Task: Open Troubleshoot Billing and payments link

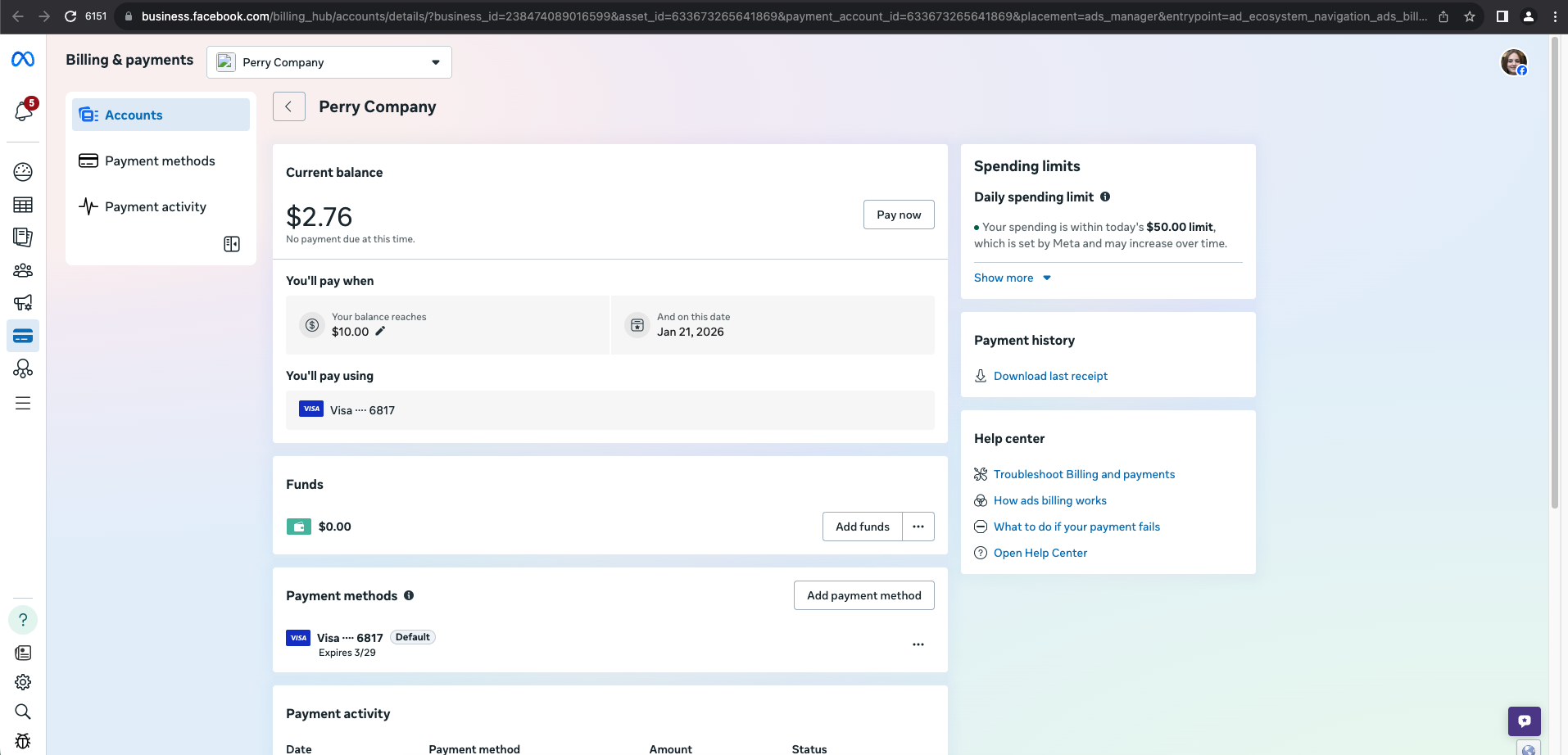Action: coord(1084,474)
